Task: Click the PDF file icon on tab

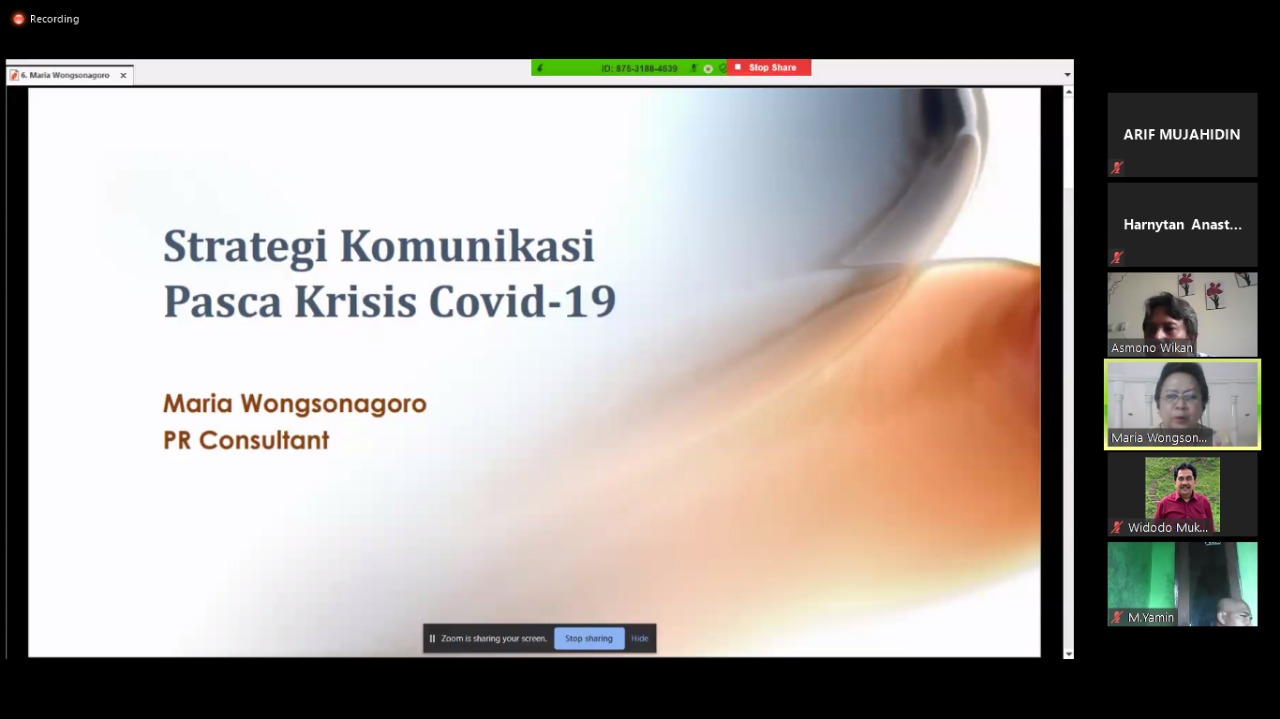Action: coord(14,76)
